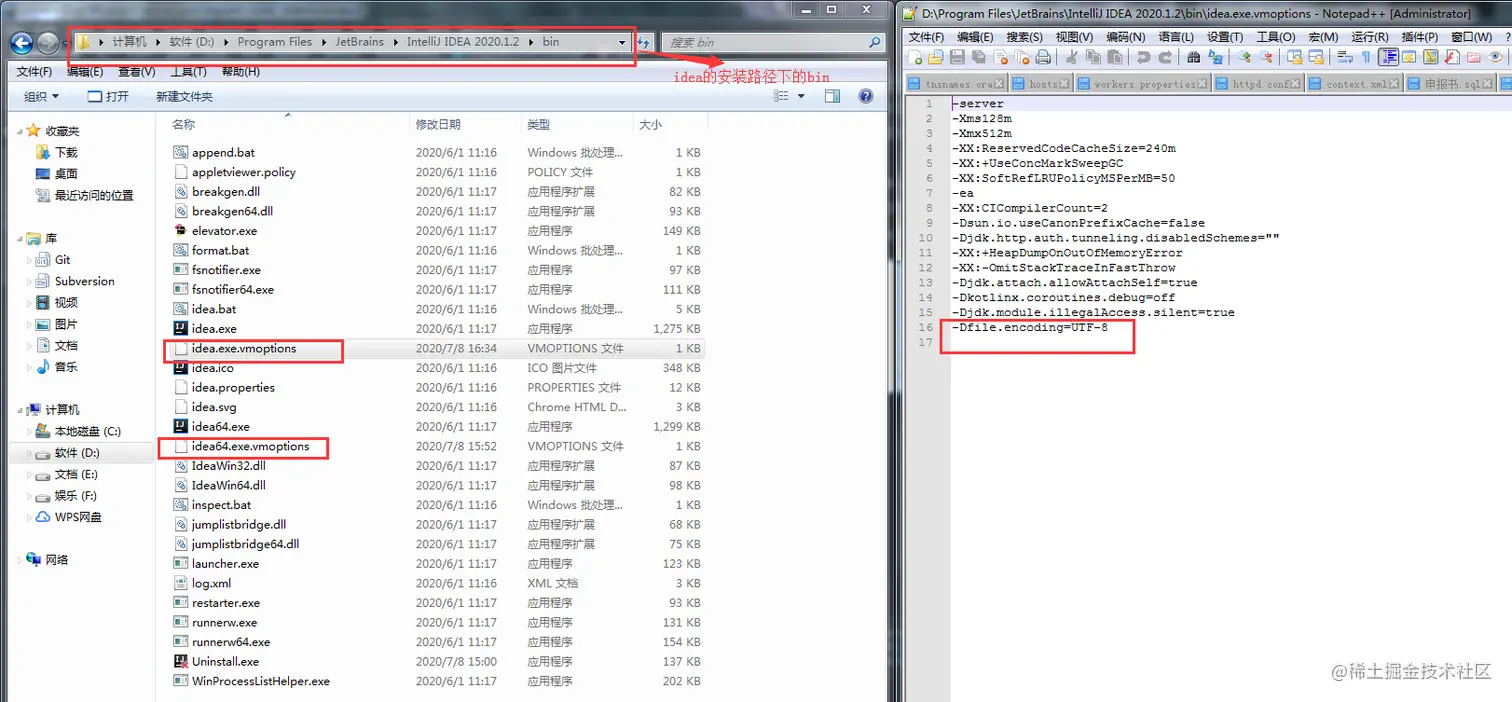Click the 打开 button in Explorer toolbar
Screen dimensions: 1512x702
pos(108,96)
